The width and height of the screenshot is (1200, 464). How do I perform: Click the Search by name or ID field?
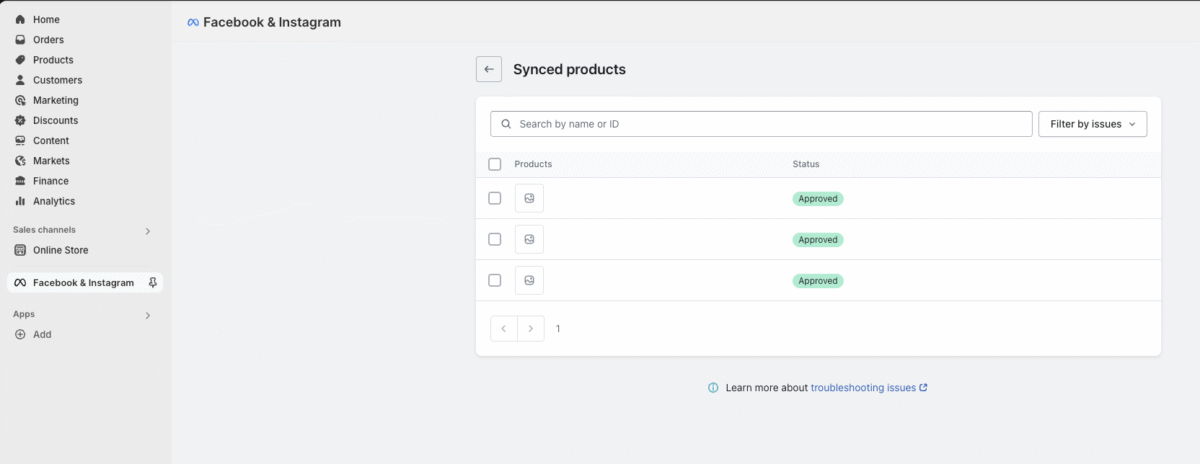[x=770, y=124]
